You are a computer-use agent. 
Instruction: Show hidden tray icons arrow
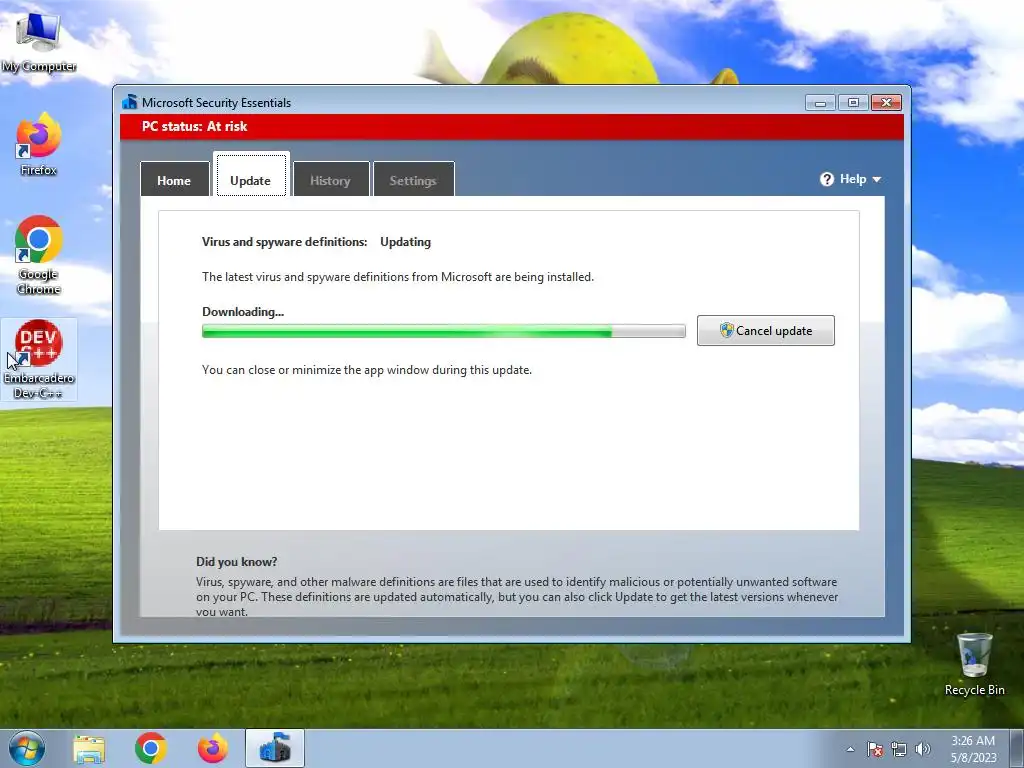pos(850,749)
